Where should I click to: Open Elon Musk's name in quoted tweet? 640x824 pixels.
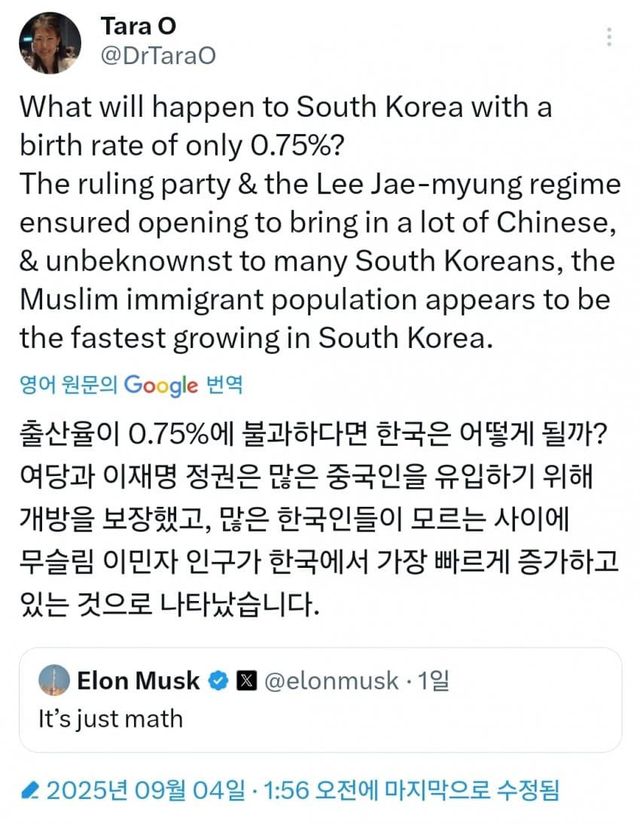tap(138, 681)
